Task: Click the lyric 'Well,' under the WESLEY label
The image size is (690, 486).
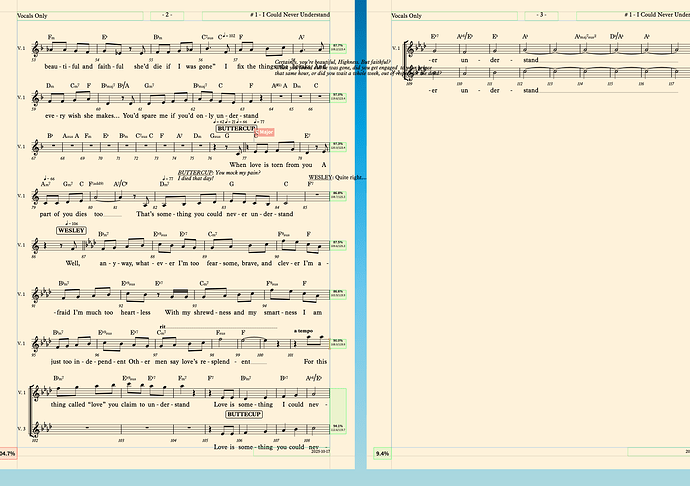Action: [73, 263]
